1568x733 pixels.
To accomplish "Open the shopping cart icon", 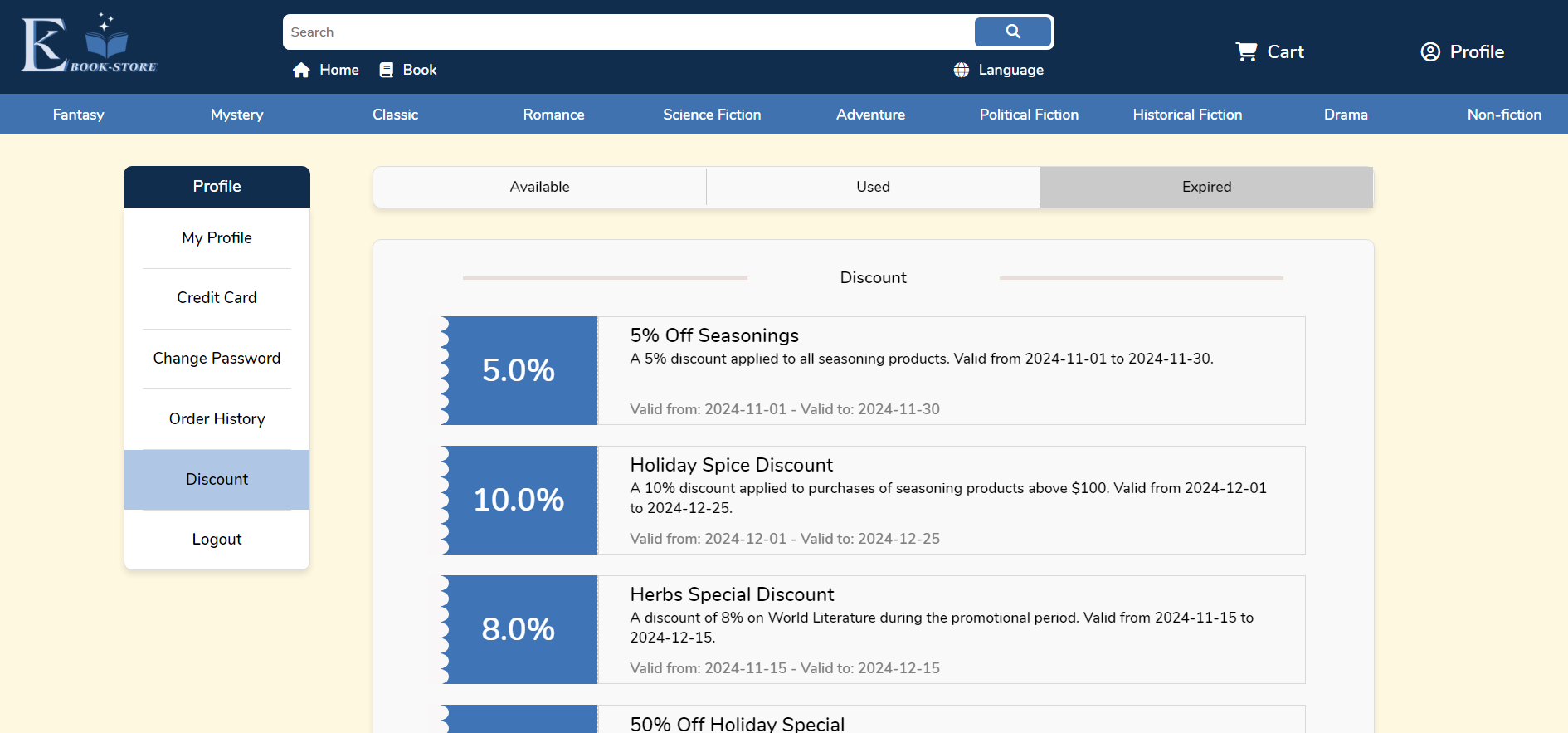I will pyautogui.click(x=1246, y=52).
